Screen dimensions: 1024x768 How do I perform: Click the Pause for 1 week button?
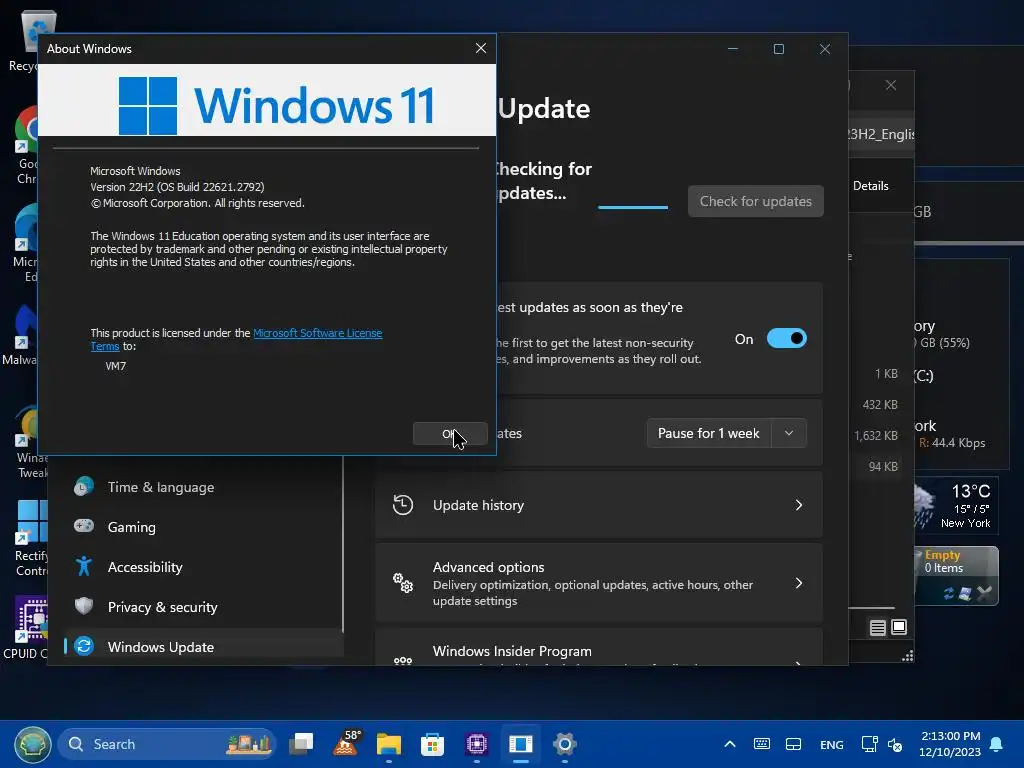pos(709,433)
